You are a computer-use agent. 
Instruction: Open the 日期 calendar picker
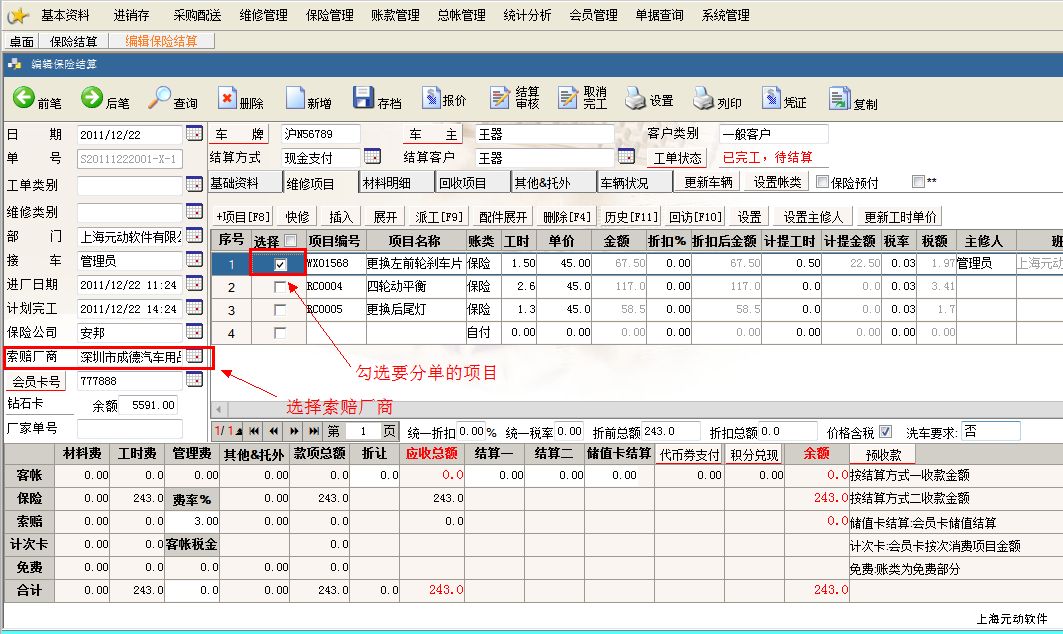point(195,133)
